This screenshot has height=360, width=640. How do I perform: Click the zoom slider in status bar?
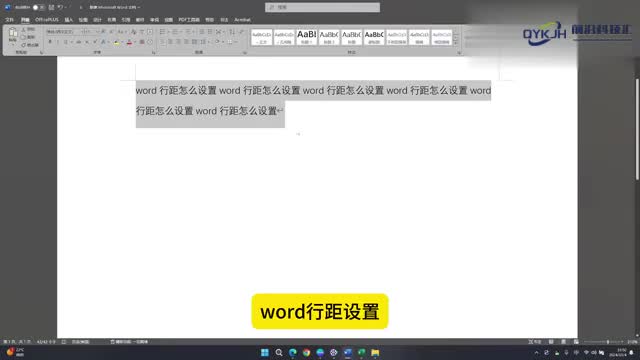click(x=605, y=342)
